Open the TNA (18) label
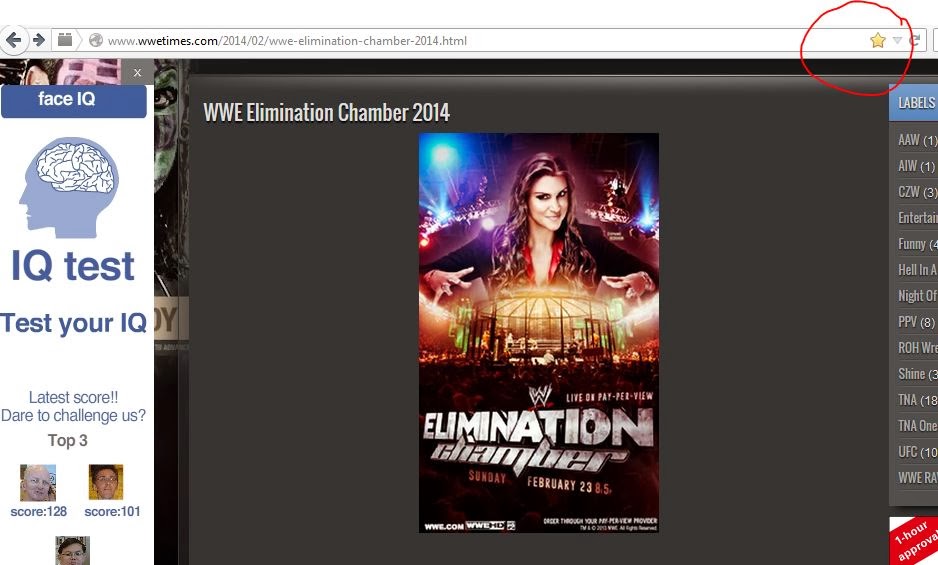This screenshot has height=565, width=938. pyautogui.click(x=917, y=400)
